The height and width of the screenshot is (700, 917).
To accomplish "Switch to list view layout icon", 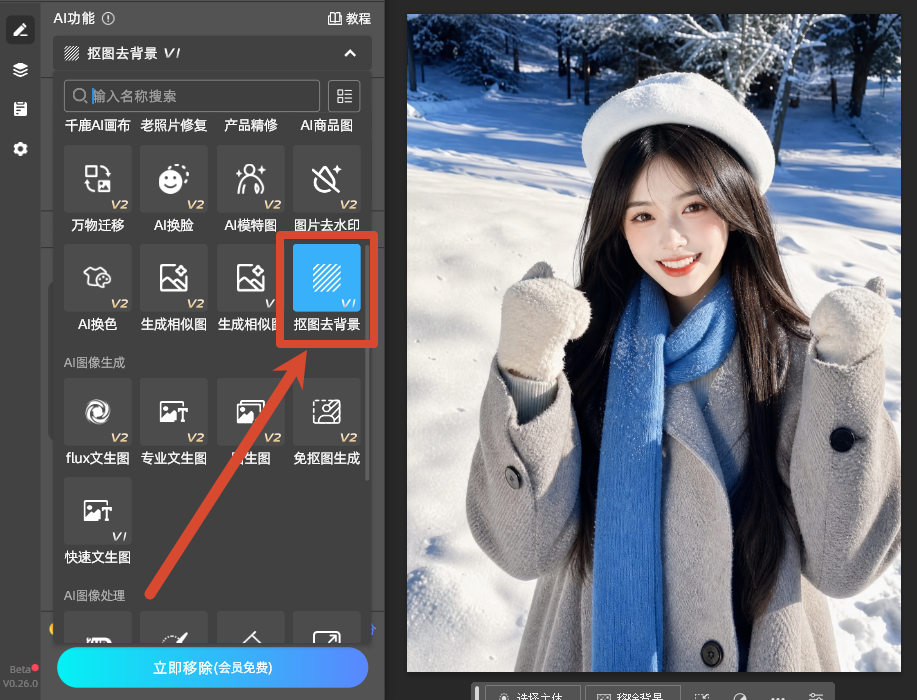I will point(344,96).
